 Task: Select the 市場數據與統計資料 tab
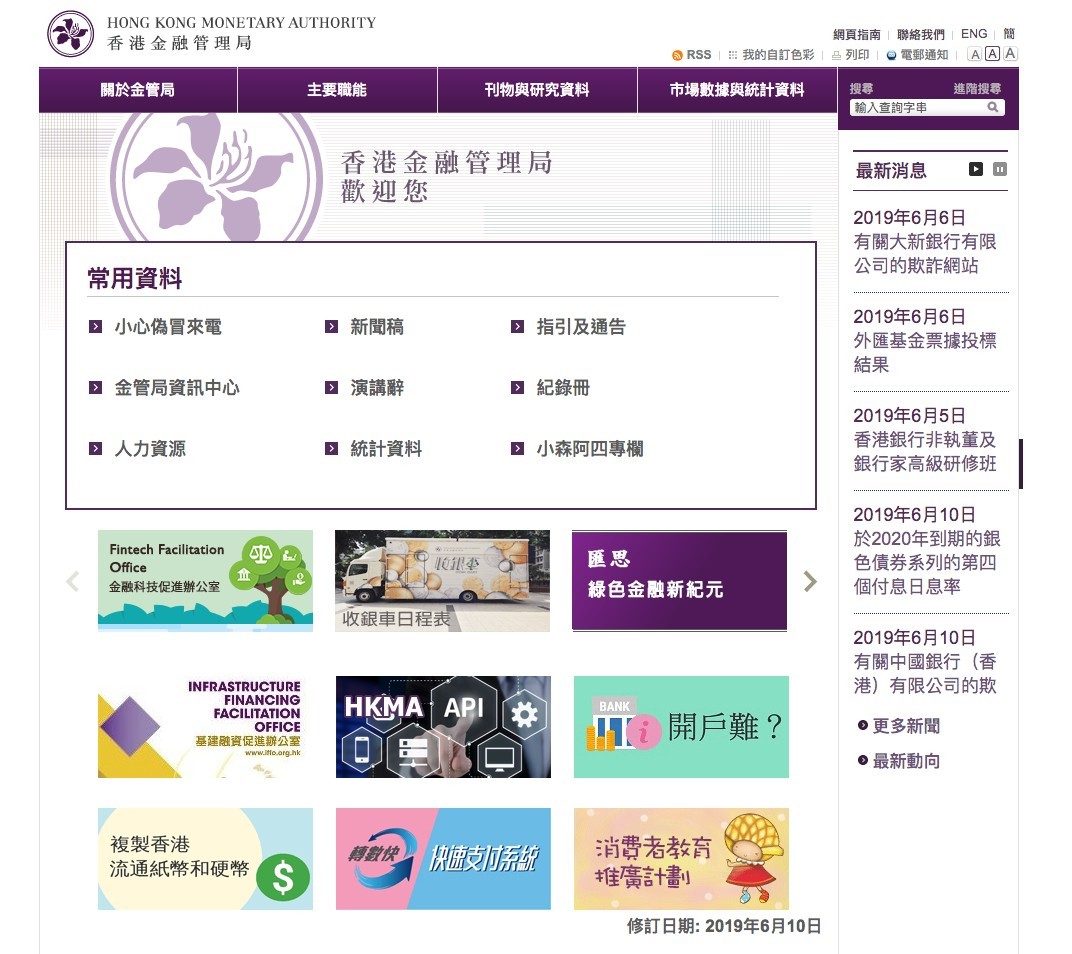point(736,90)
